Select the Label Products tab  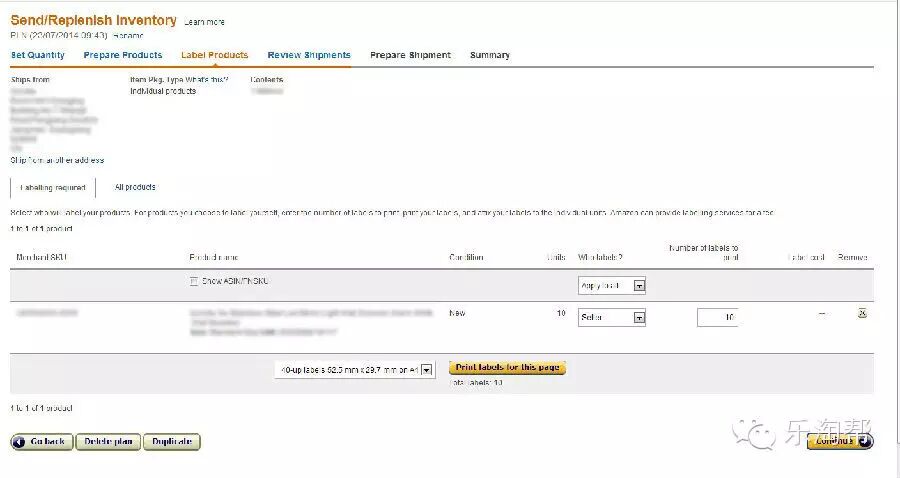click(x=215, y=55)
